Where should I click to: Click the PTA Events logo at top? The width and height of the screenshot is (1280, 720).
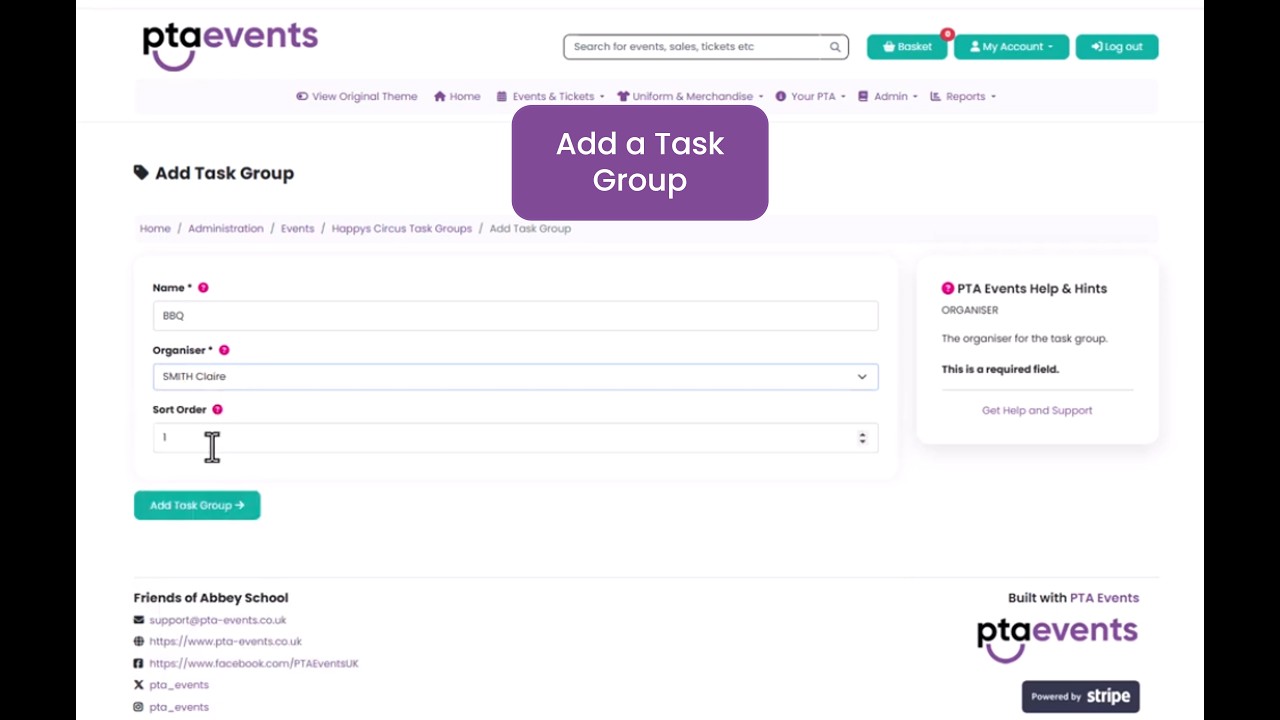pyautogui.click(x=230, y=46)
